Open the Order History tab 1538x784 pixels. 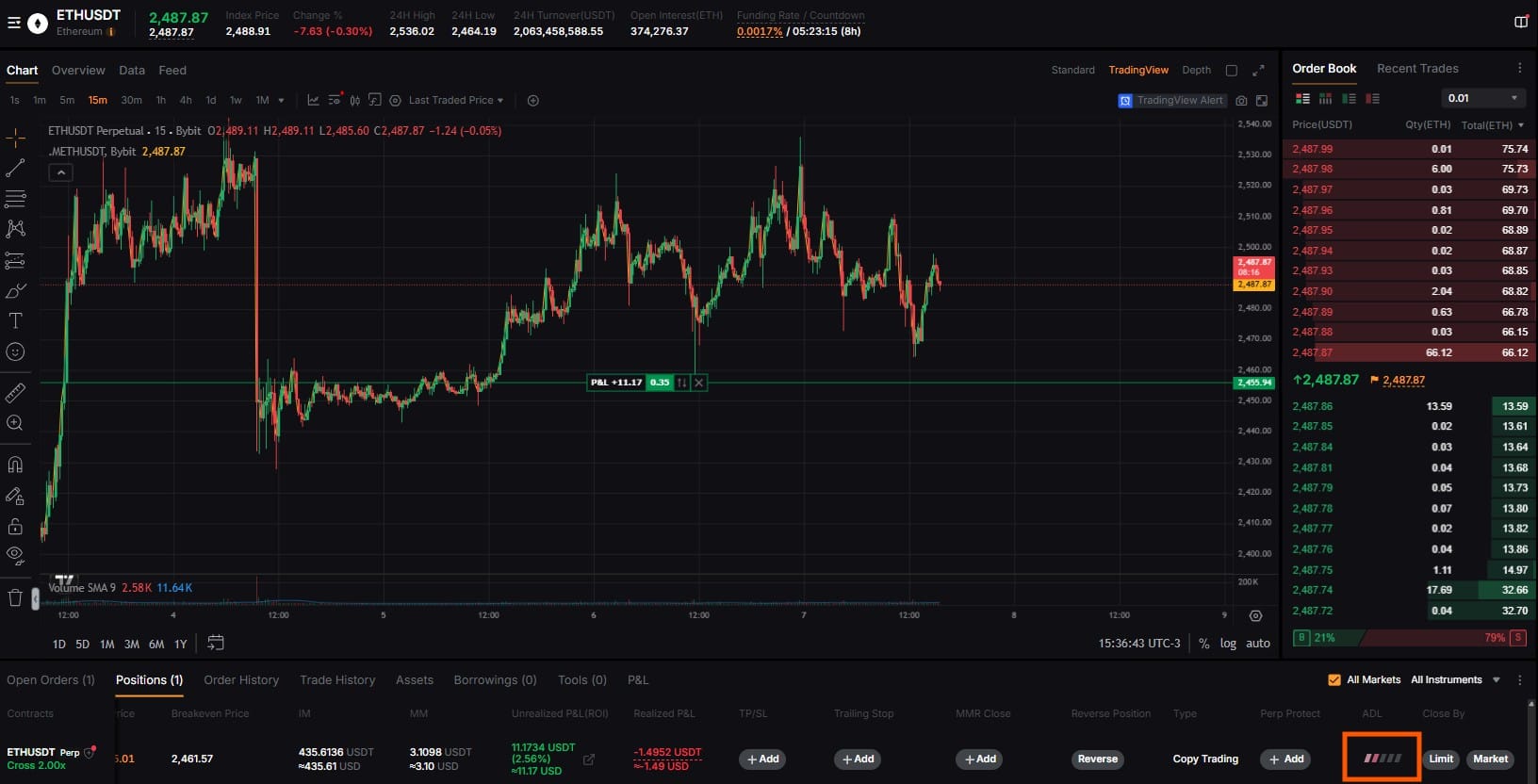241,680
